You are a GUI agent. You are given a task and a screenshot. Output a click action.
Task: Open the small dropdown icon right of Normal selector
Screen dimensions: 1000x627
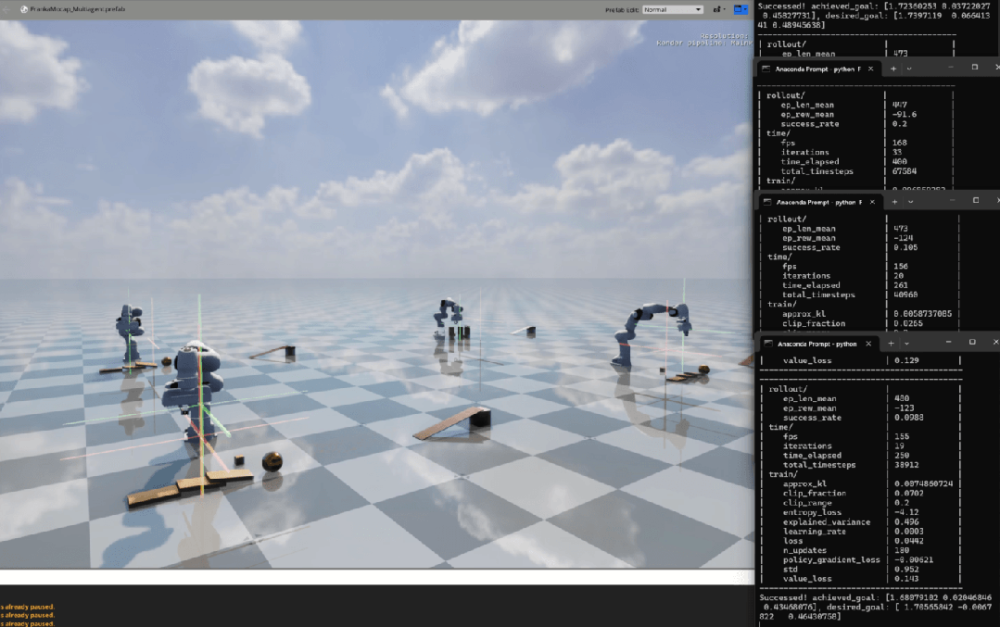pyautogui.click(x=718, y=10)
